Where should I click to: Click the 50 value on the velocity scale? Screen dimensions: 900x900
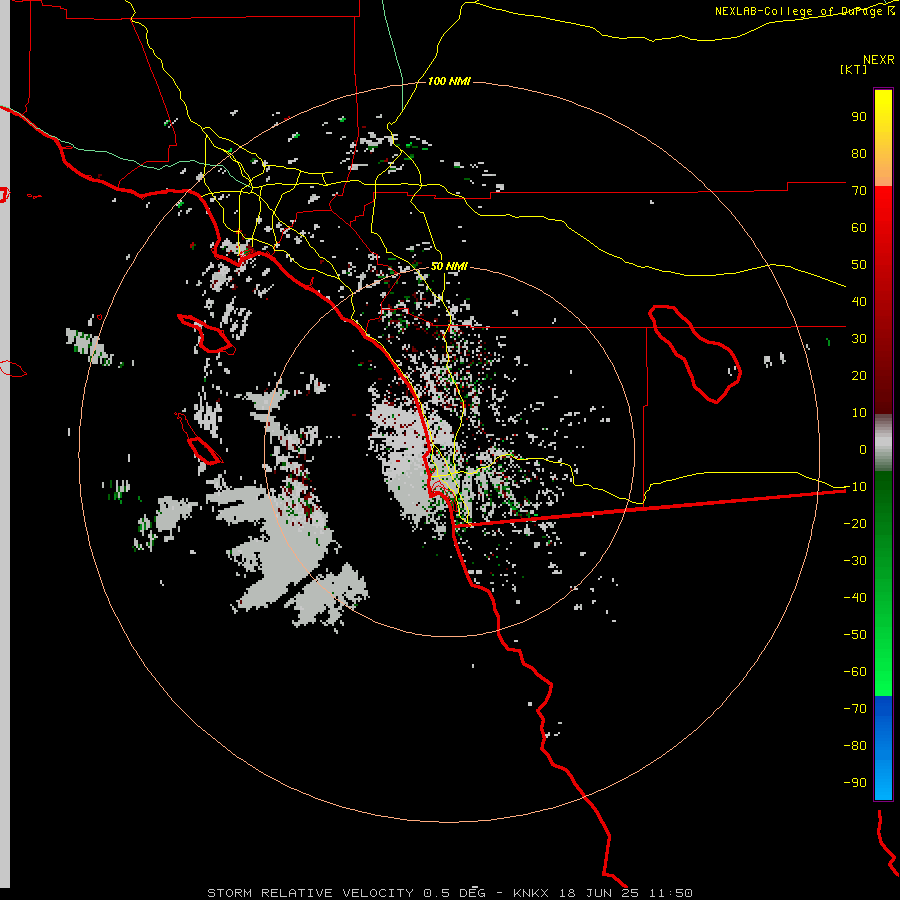pyautogui.click(x=859, y=265)
